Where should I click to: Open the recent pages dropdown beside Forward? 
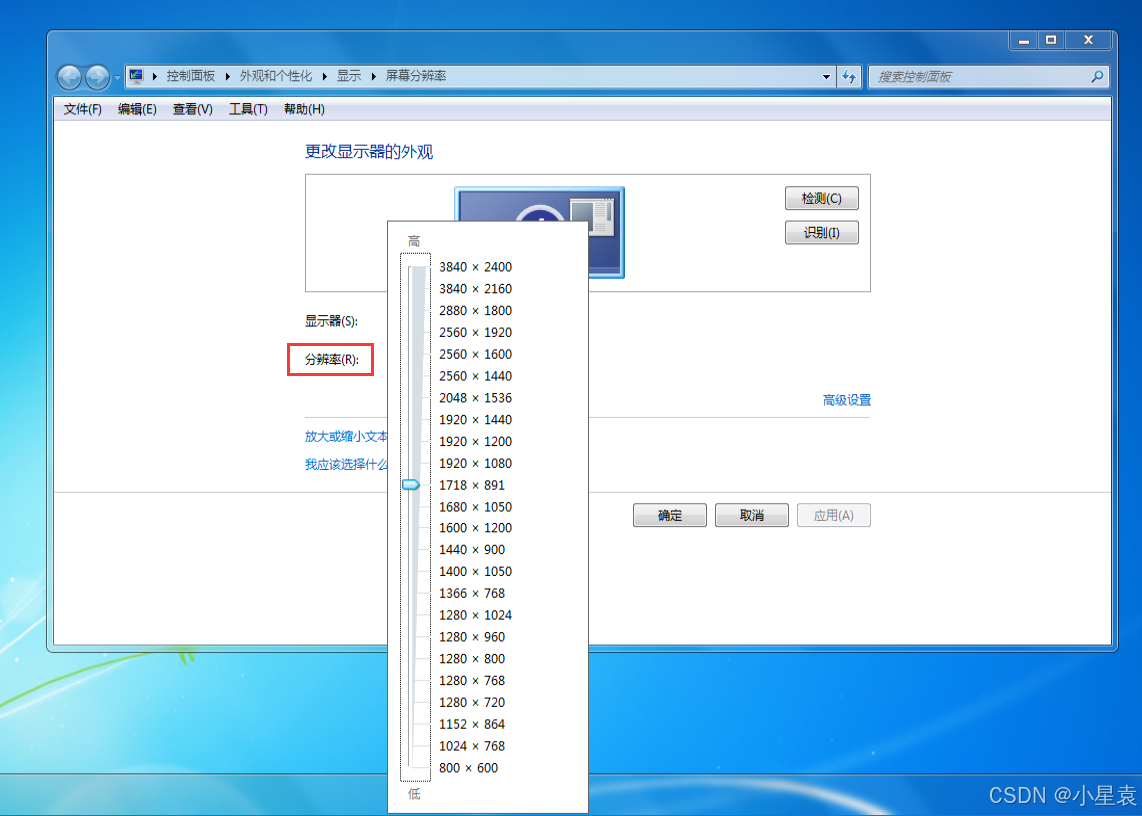click(117, 77)
